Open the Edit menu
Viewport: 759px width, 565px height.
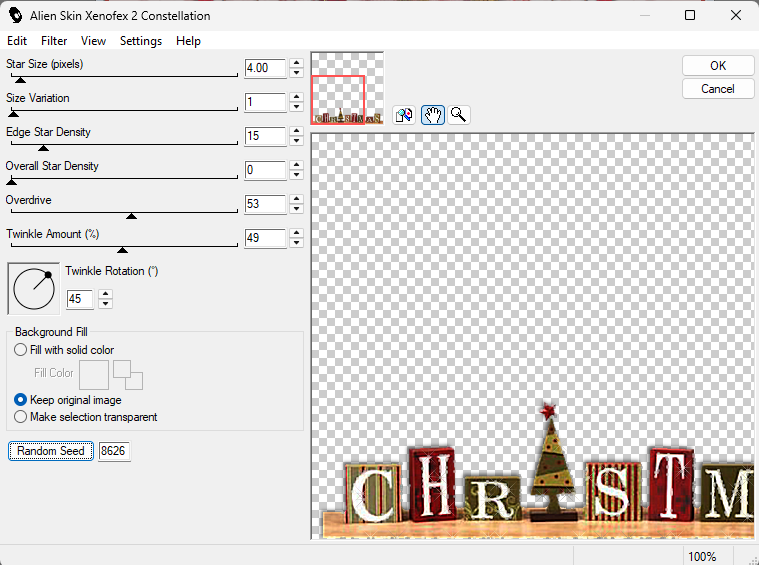17,41
